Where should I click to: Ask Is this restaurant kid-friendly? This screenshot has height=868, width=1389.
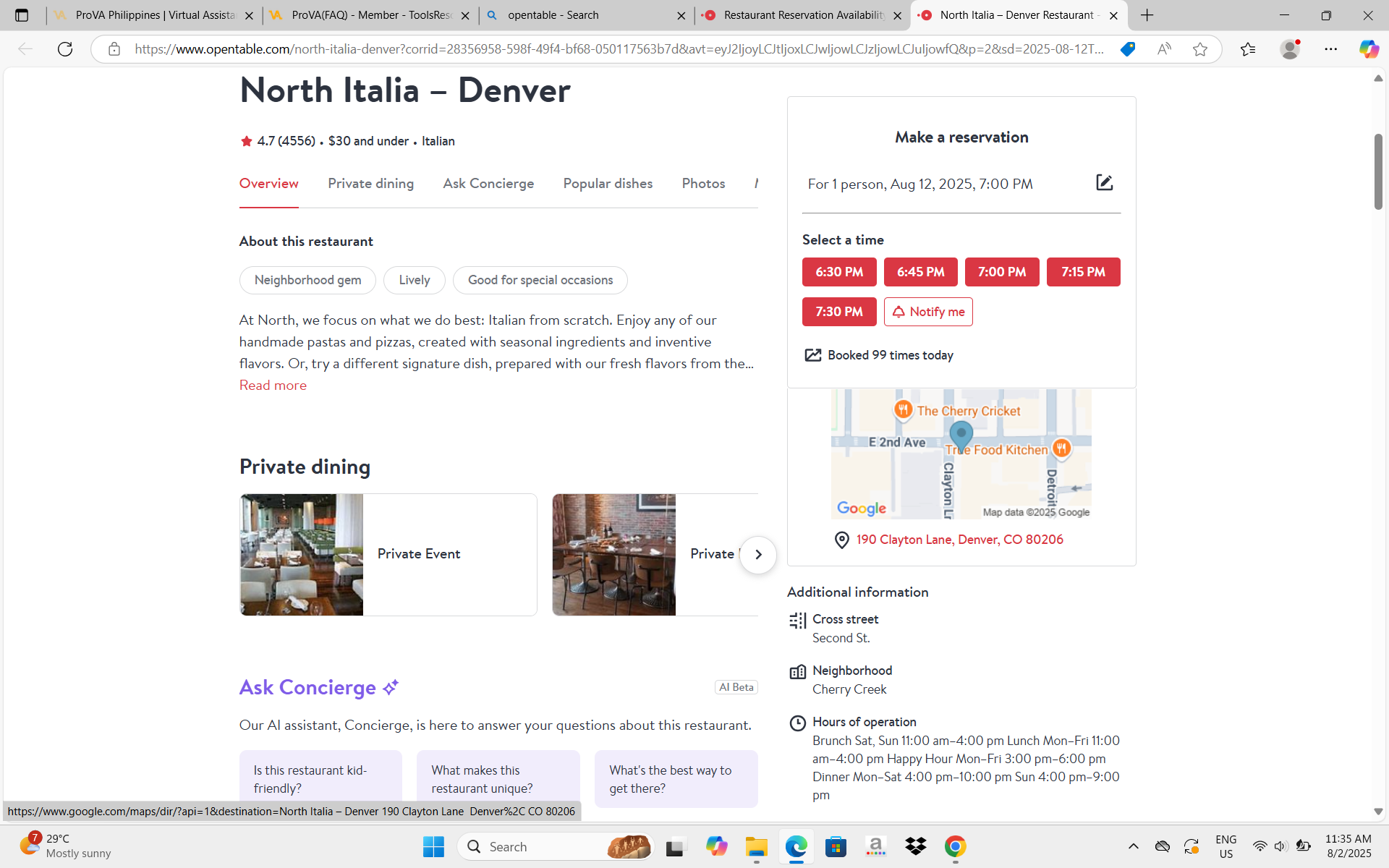(x=320, y=779)
